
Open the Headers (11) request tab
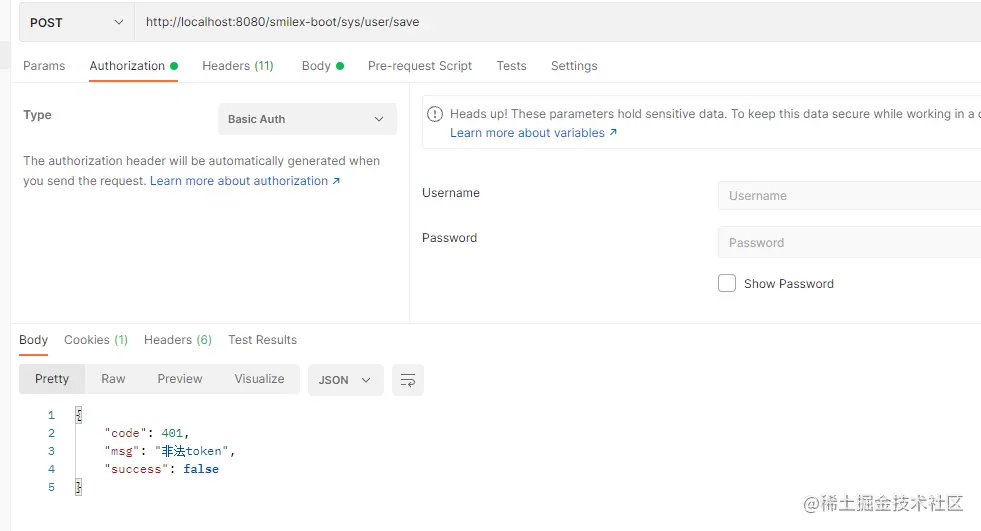click(x=237, y=66)
